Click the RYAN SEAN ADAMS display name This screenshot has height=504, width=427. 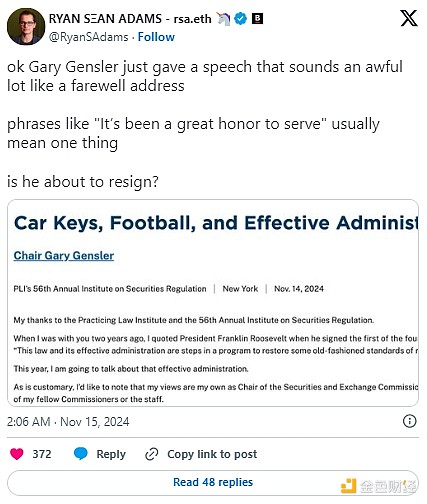[105, 19]
